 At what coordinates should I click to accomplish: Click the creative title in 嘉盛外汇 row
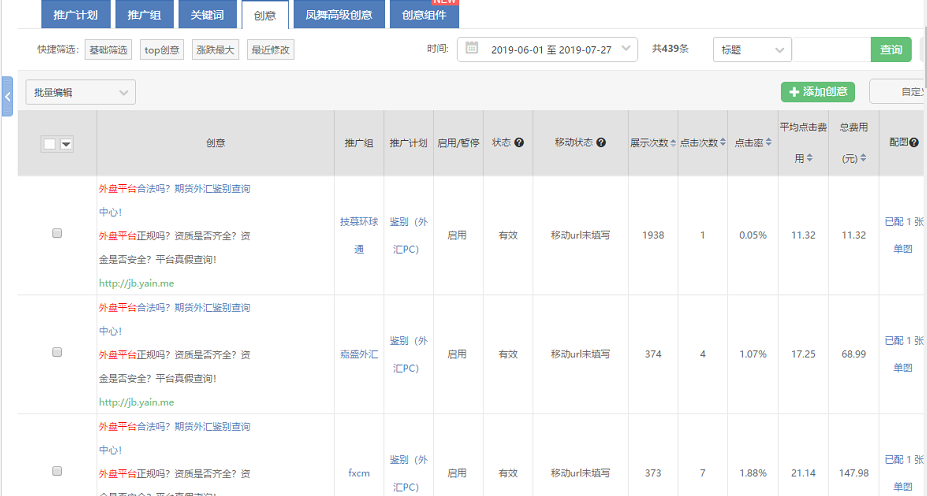click(x=174, y=319)
